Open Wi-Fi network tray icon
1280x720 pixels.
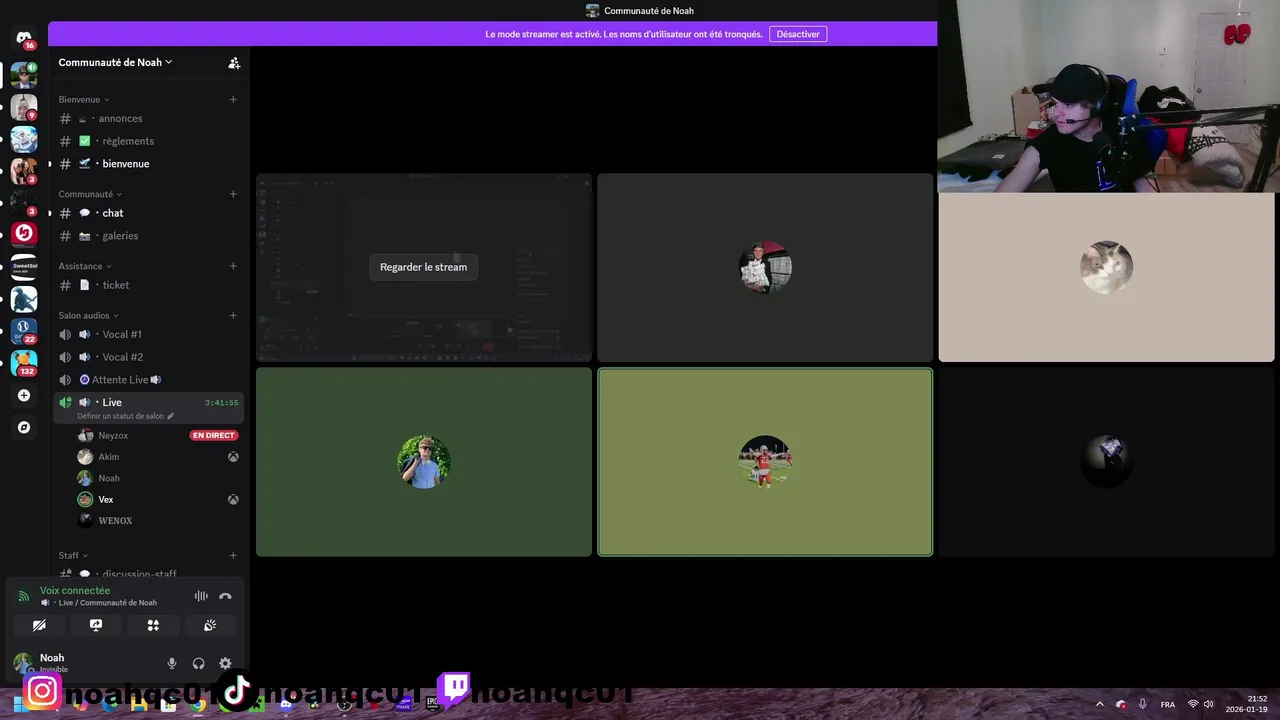tap(1192, 704)
